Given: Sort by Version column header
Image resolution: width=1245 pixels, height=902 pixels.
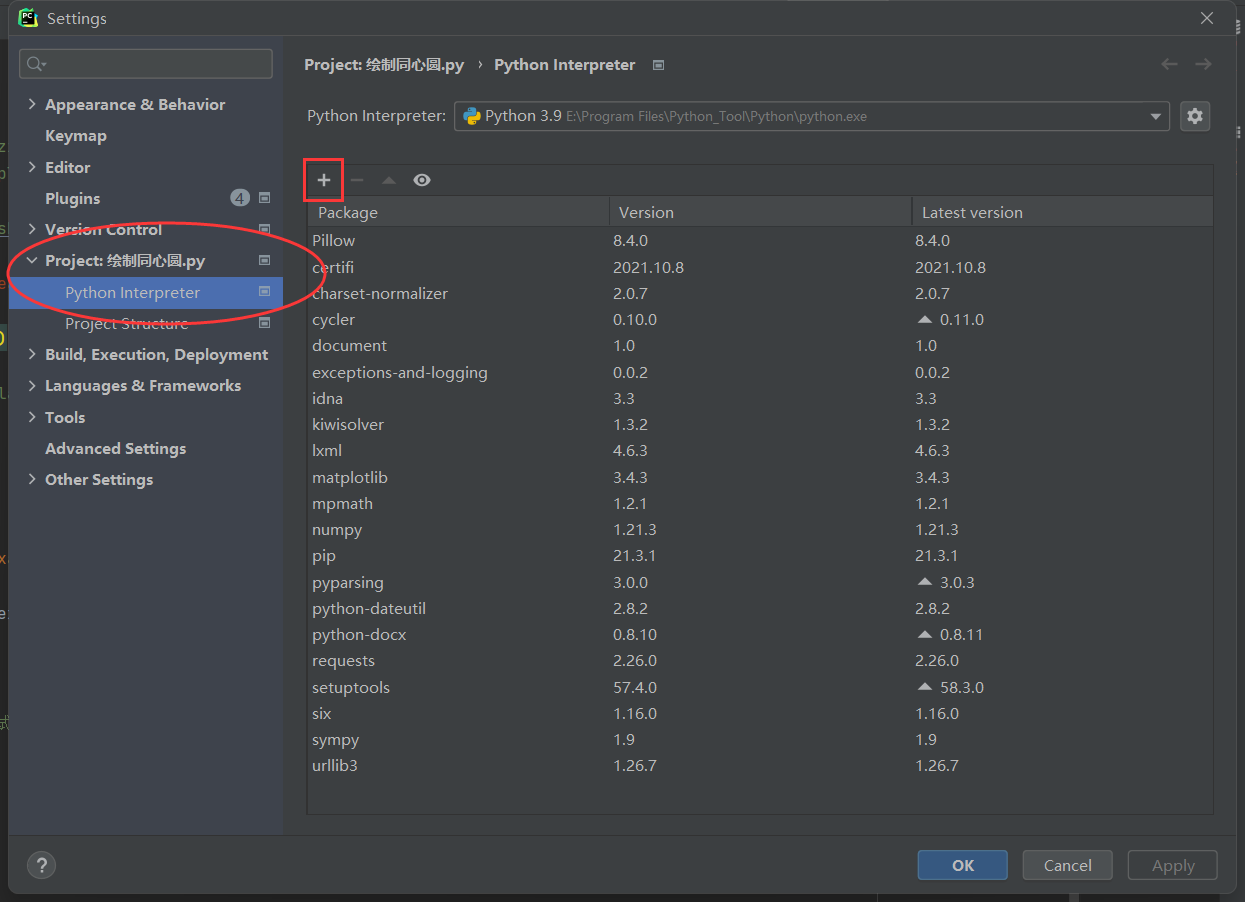Looking at the screenshot, I should tap(760, 212).
